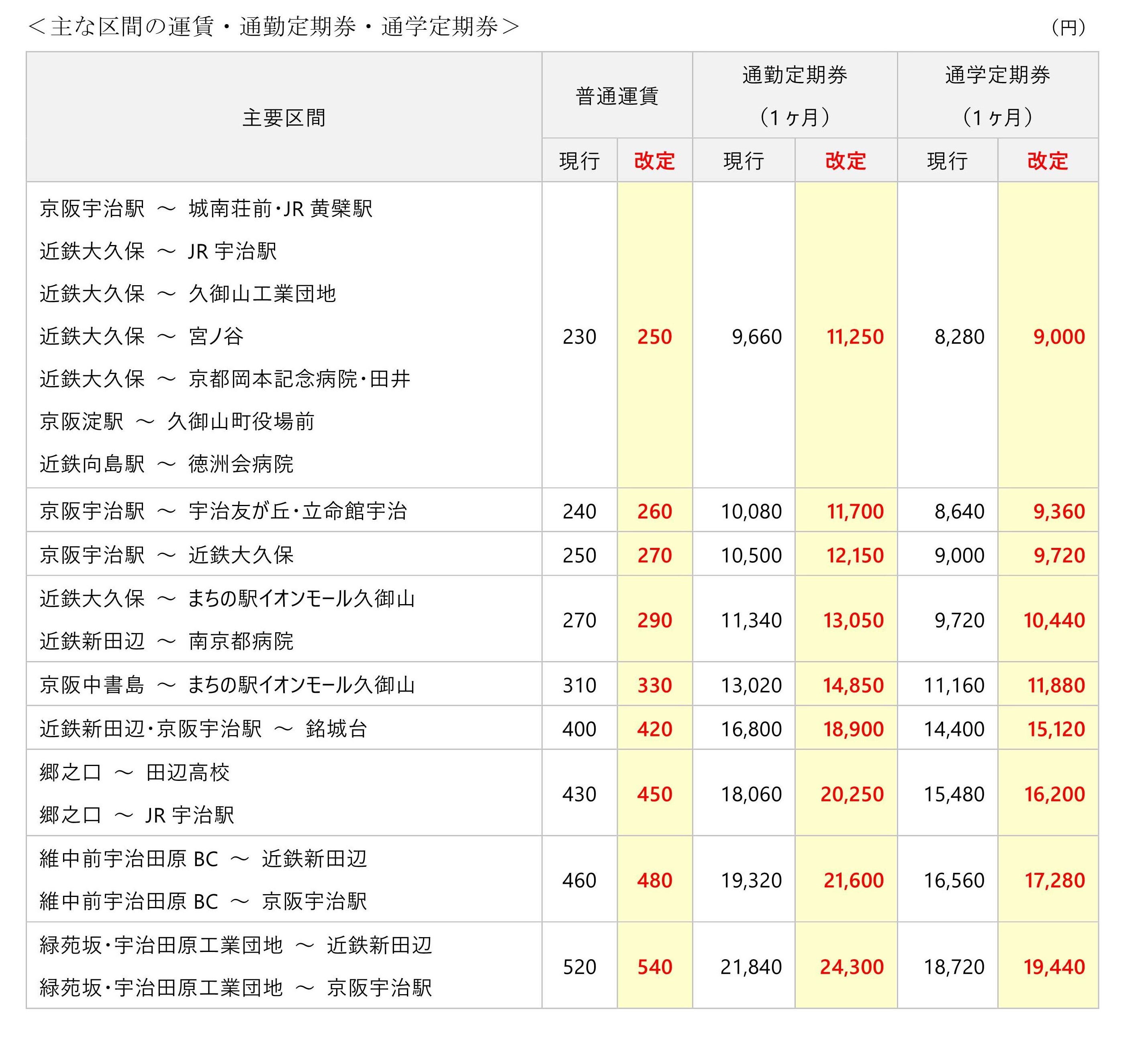Click the revised commuter pass 18,900

point(854,729)
